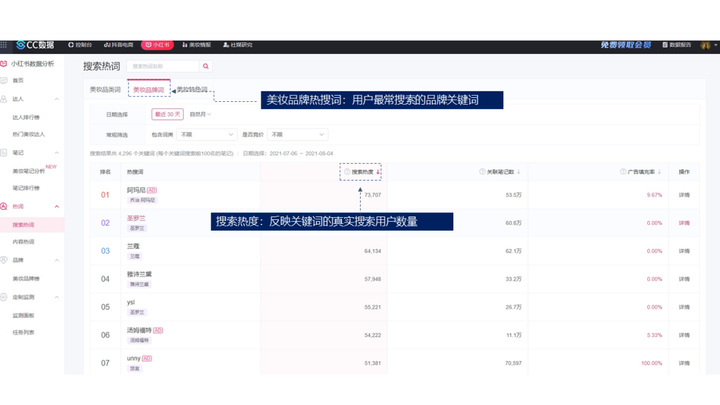Screen dimensions: 720x405
Task: Sort by the 广告填充率 column arrow
Action: (x=659, y=172)
